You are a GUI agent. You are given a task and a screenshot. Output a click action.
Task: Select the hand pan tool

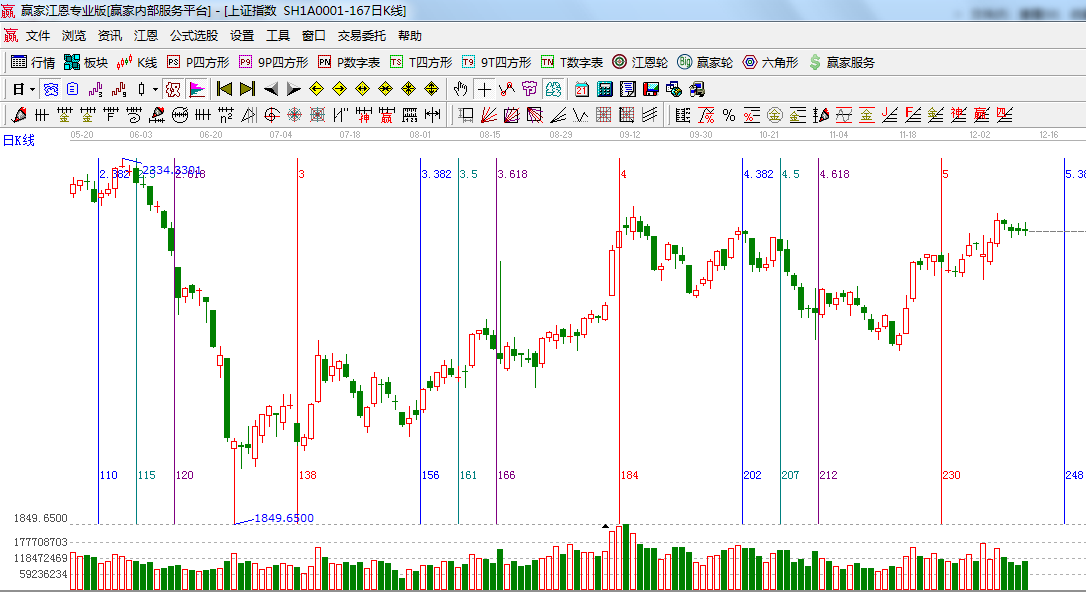point(460,89)
